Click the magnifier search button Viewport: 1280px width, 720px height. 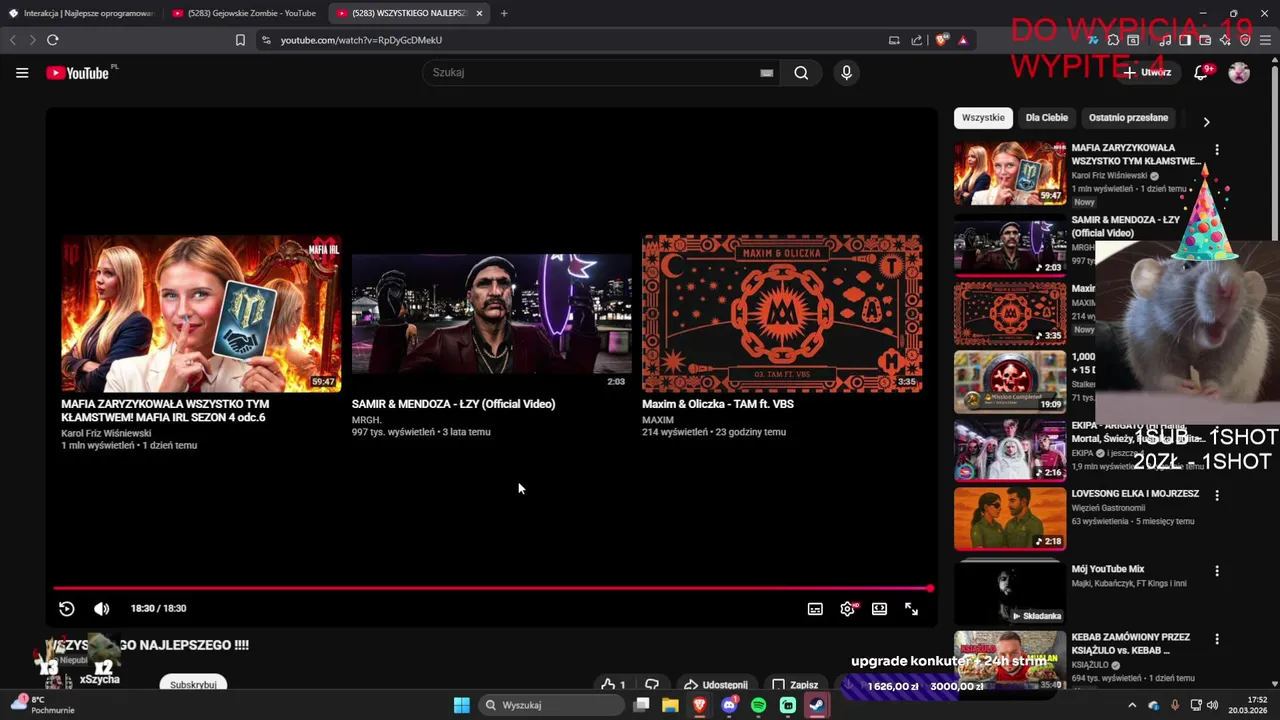coord(801,72)
